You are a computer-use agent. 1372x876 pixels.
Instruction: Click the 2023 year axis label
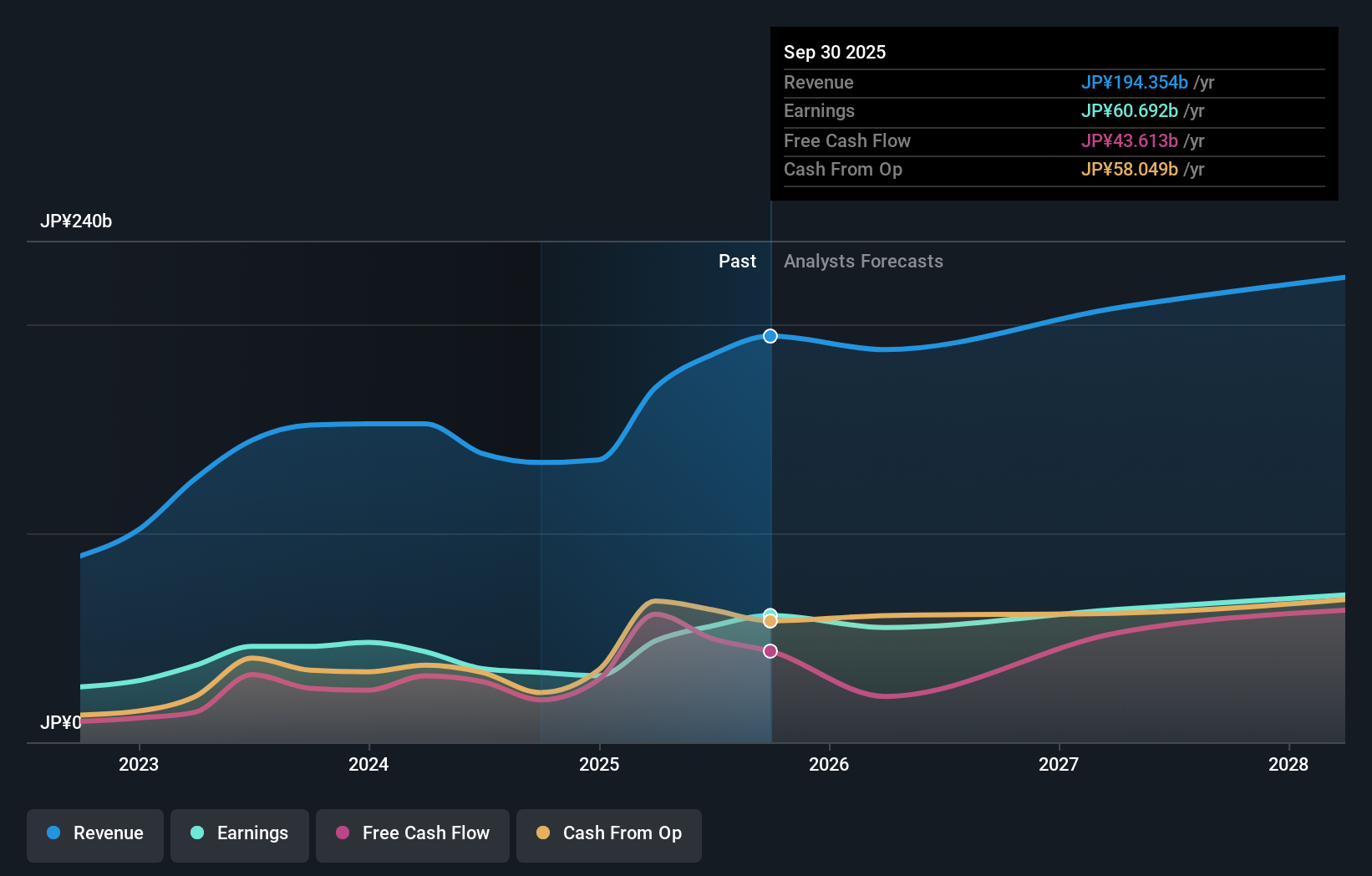click(x=139, y=764)
